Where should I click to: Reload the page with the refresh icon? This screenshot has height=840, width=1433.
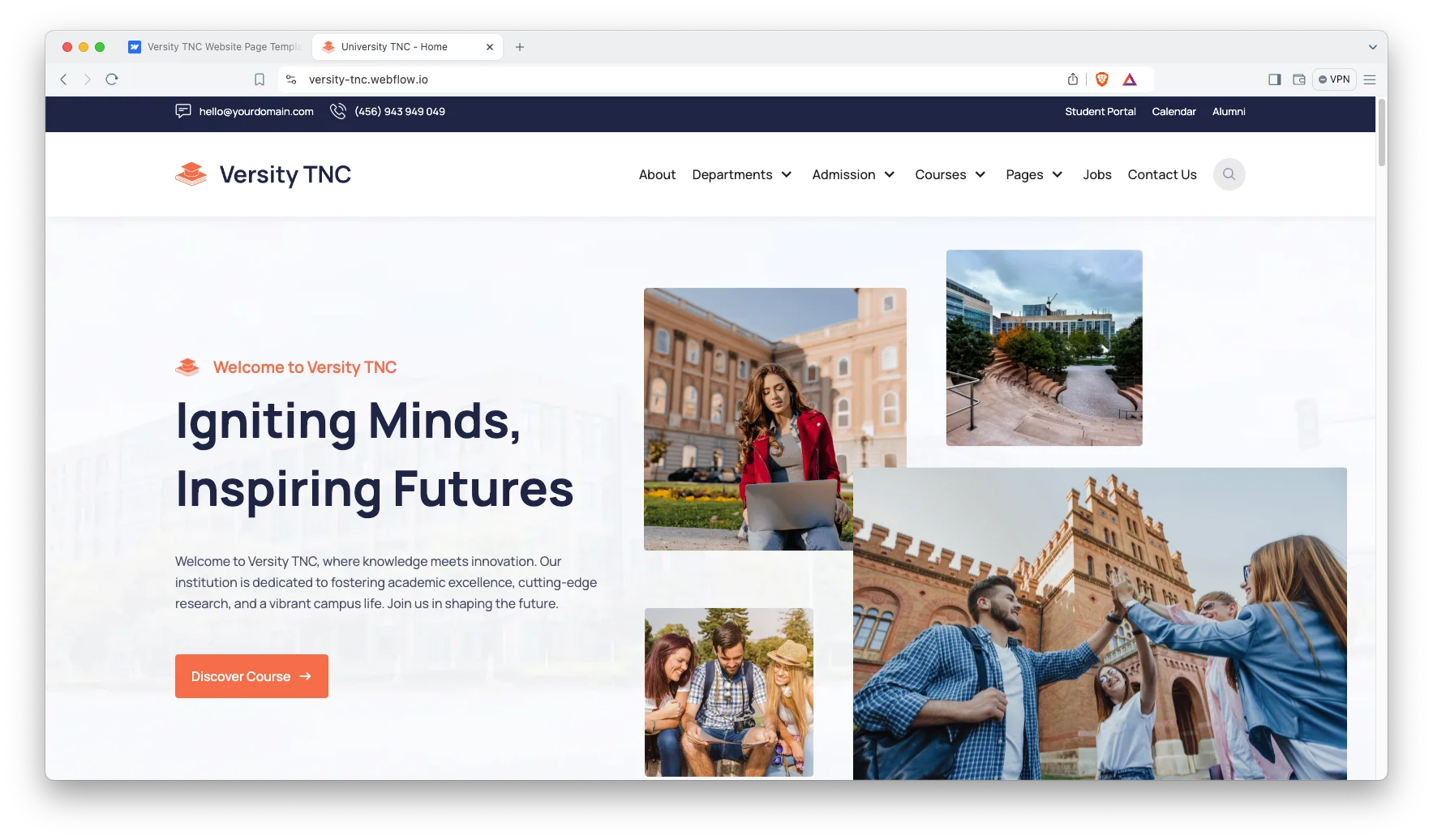112,79
